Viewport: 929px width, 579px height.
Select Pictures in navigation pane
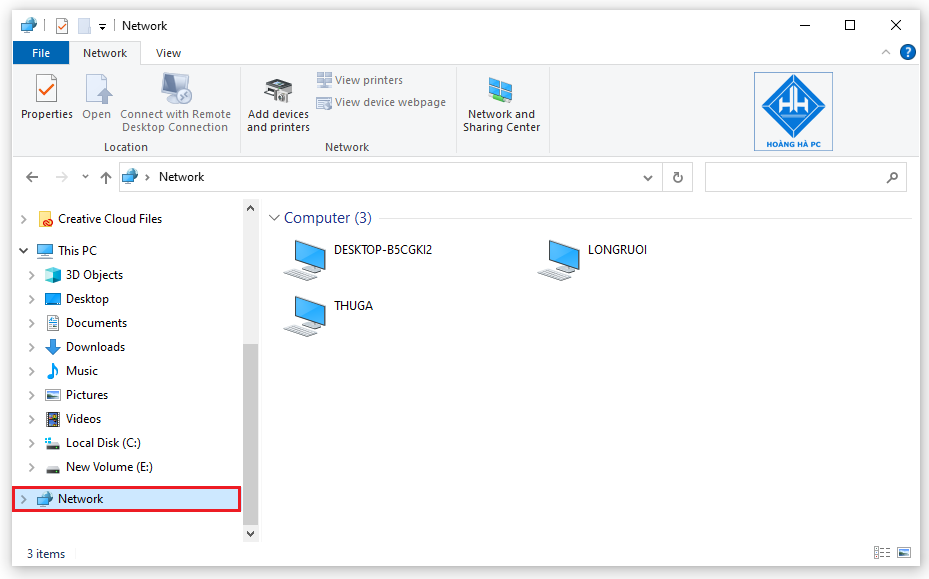tap(87, 395)
